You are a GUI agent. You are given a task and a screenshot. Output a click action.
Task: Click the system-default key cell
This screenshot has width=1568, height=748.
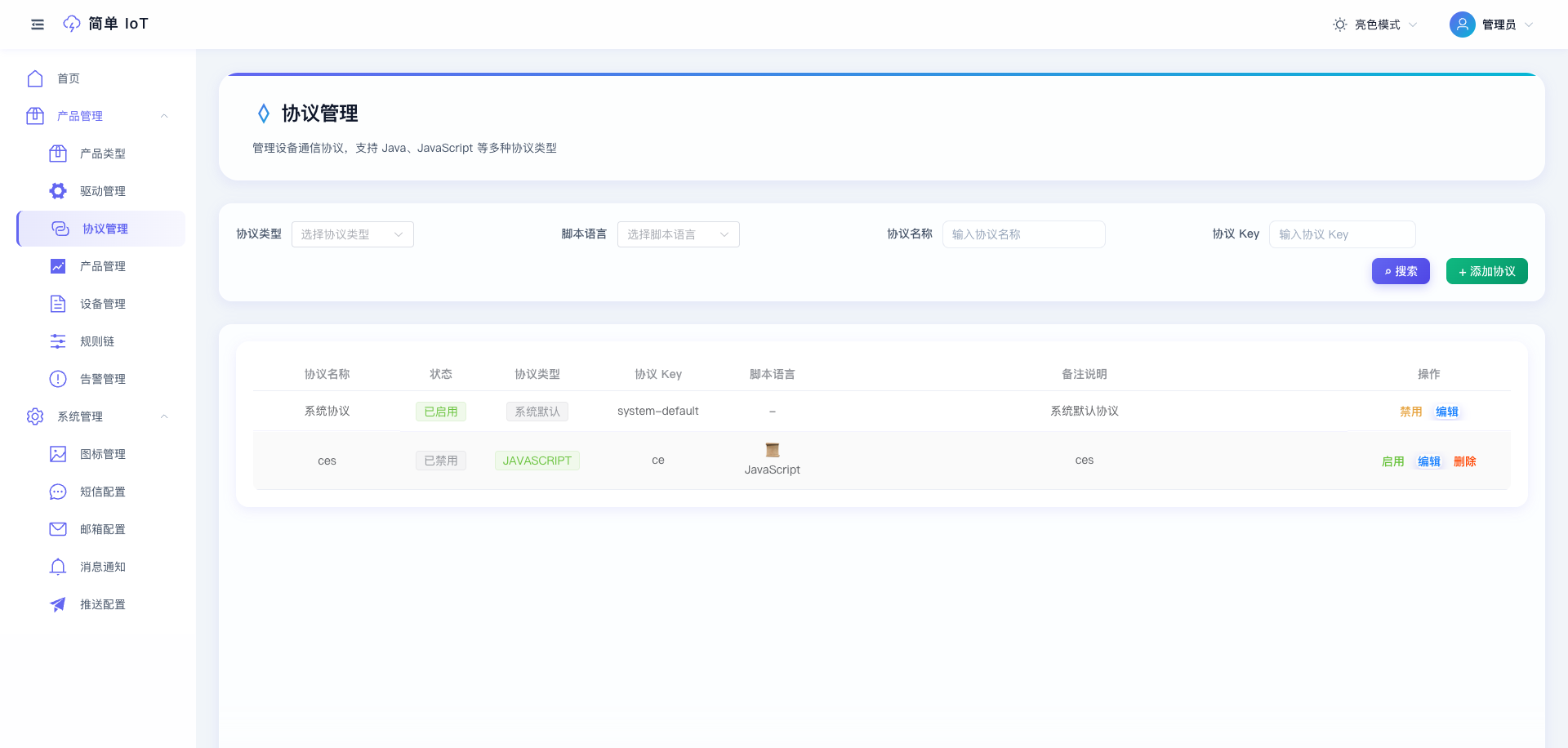coord(658,411)
